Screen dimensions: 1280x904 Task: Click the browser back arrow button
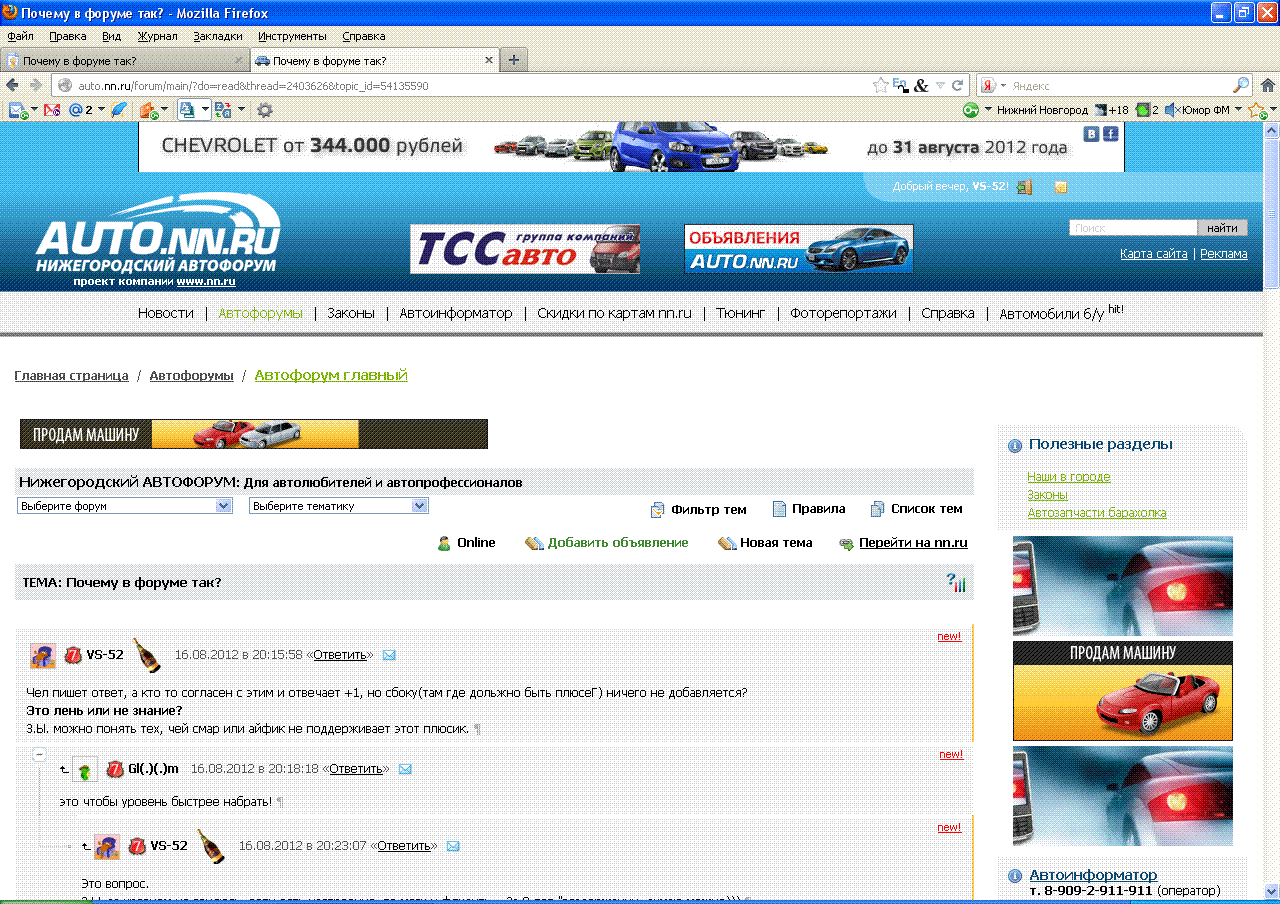point(13,85)
